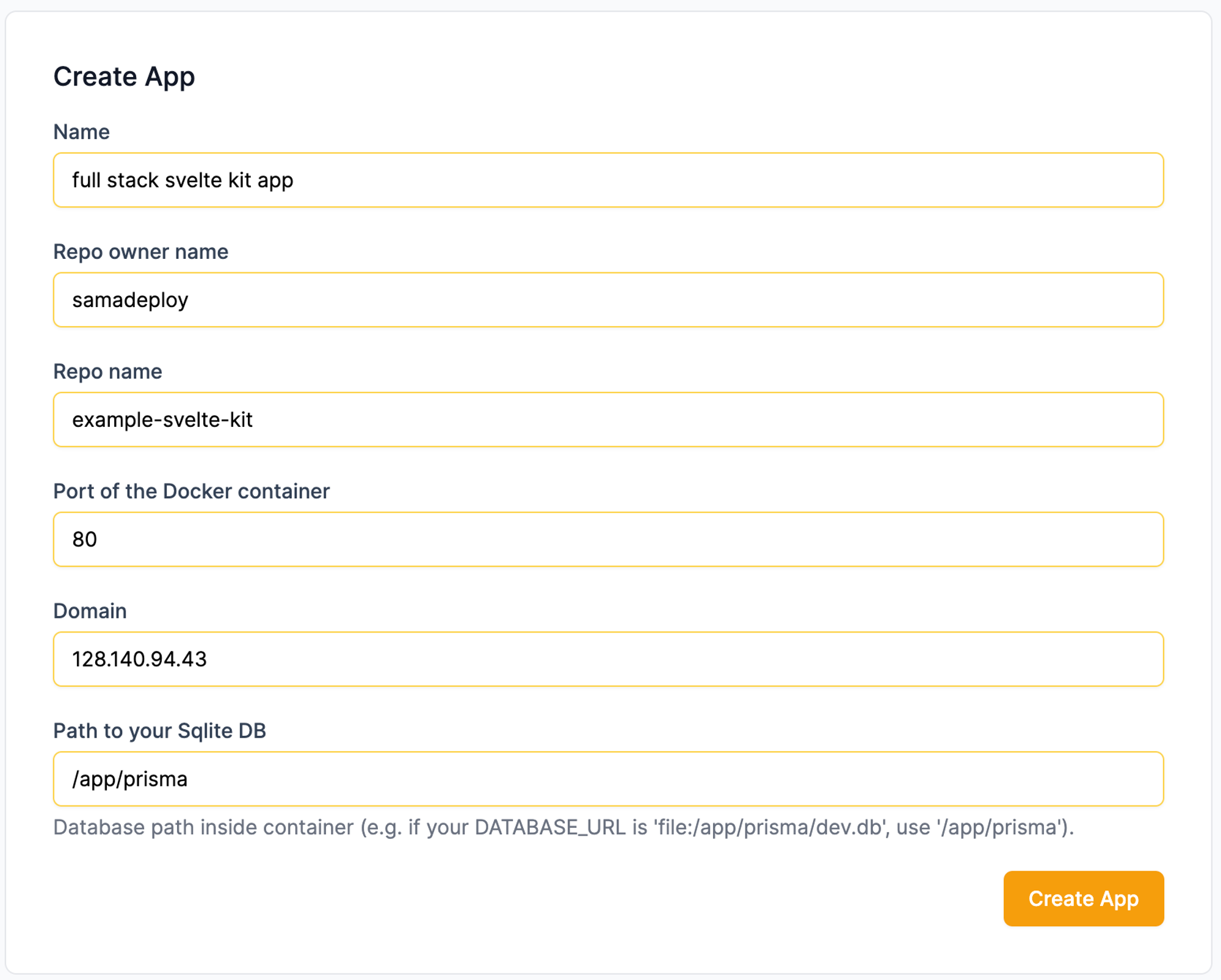
Task: Click the Domain input with 128.140.94.43
Action: point(608,659)
